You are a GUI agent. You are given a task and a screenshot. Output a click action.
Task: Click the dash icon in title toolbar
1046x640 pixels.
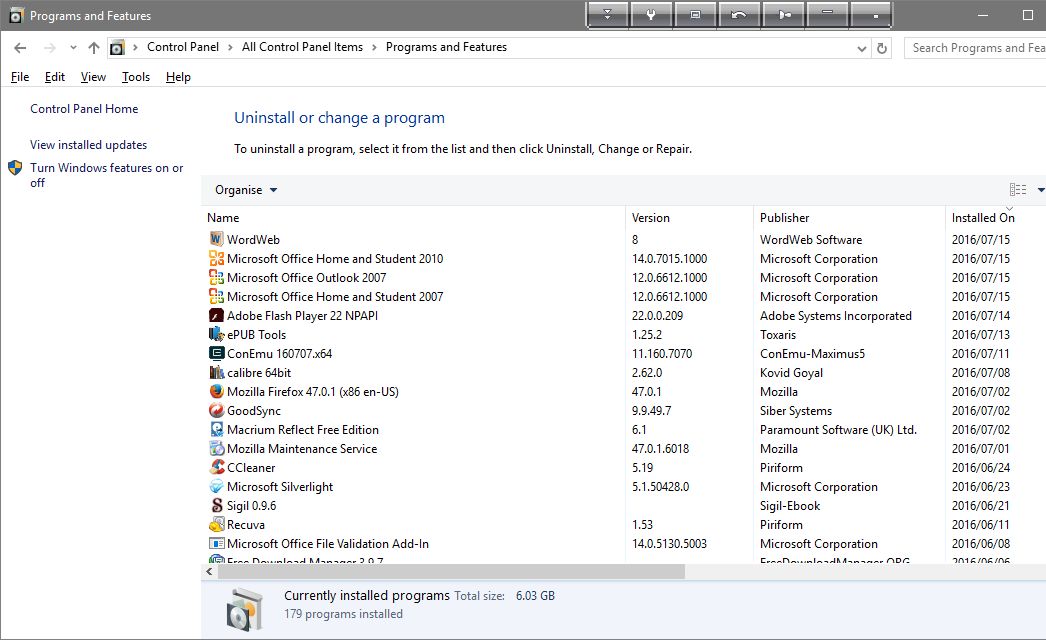click(827, 15)
